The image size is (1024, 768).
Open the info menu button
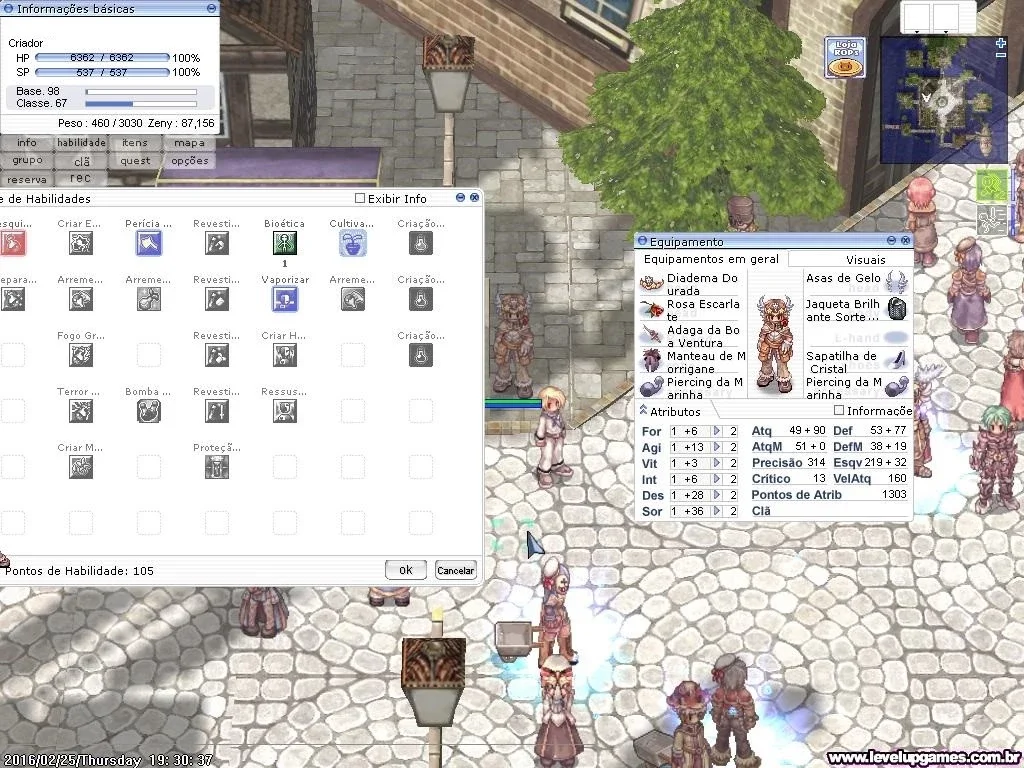[27, 142]
